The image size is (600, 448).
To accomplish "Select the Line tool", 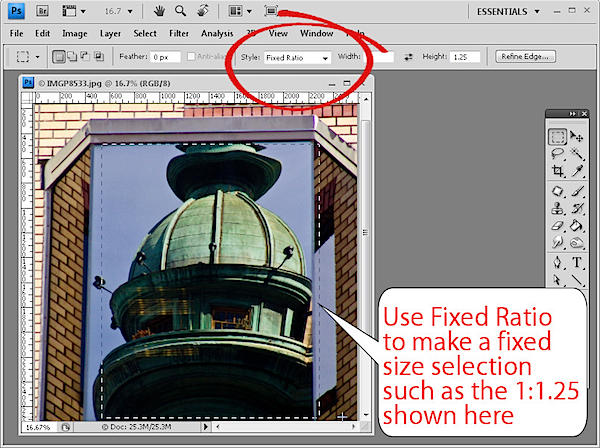I will (x=576, y=280).
